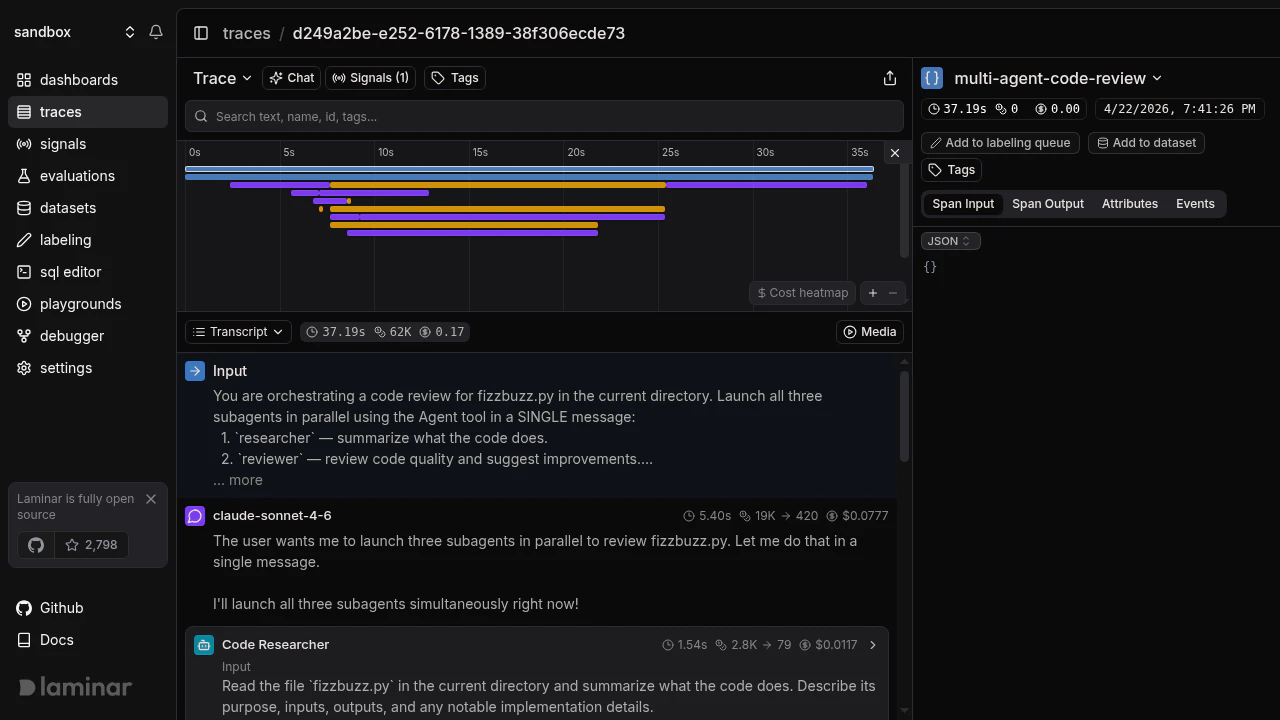Open Tags button in trace toolbar
The width and height of the screenshot is (1280, 720).
(455, 78)
